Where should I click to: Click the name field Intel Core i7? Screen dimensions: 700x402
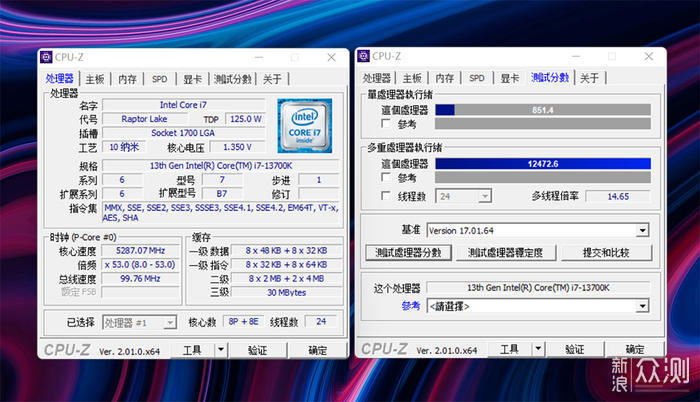[x=183, y=105]
